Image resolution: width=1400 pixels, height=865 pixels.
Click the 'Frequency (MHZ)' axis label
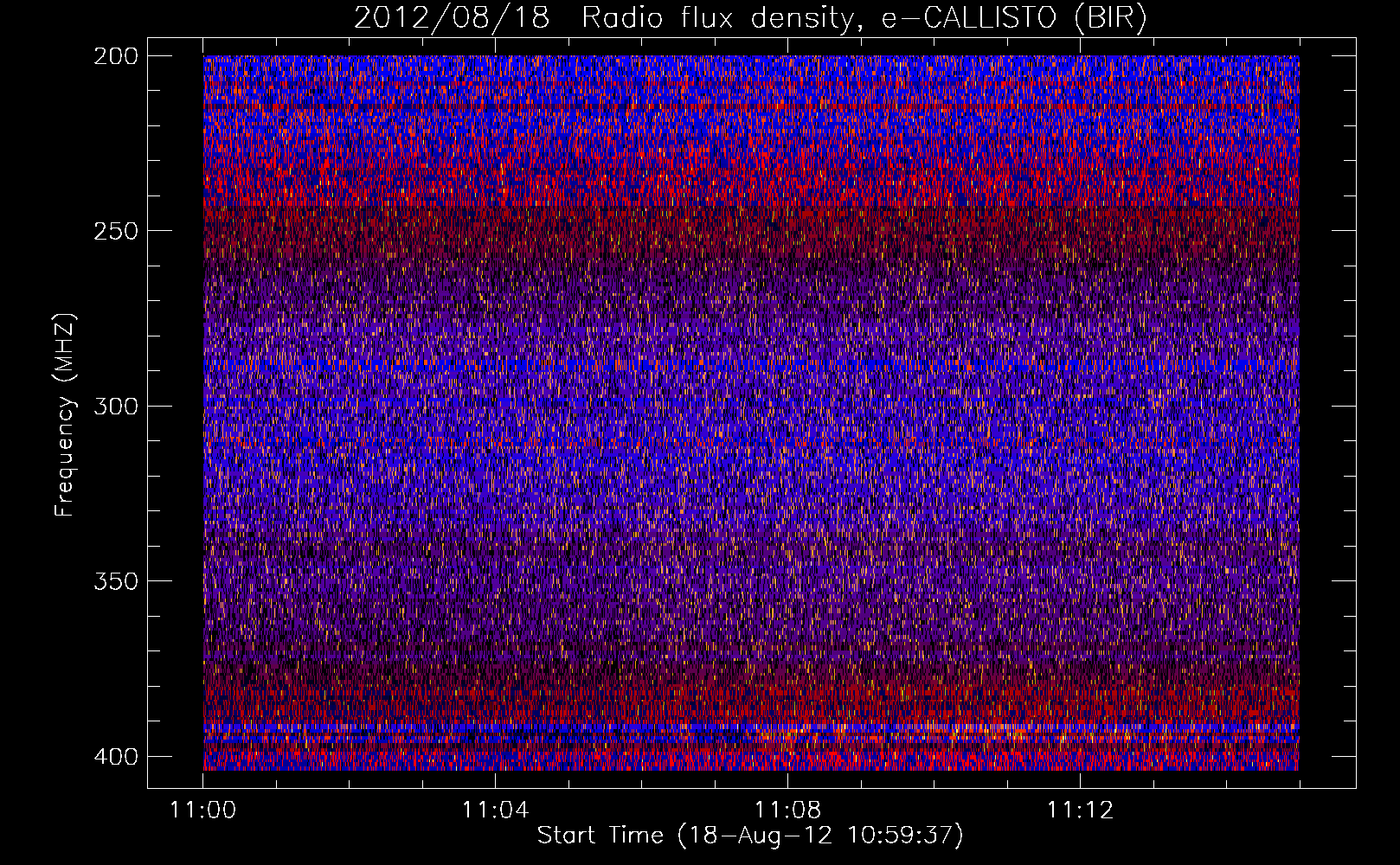pos(65,414)
